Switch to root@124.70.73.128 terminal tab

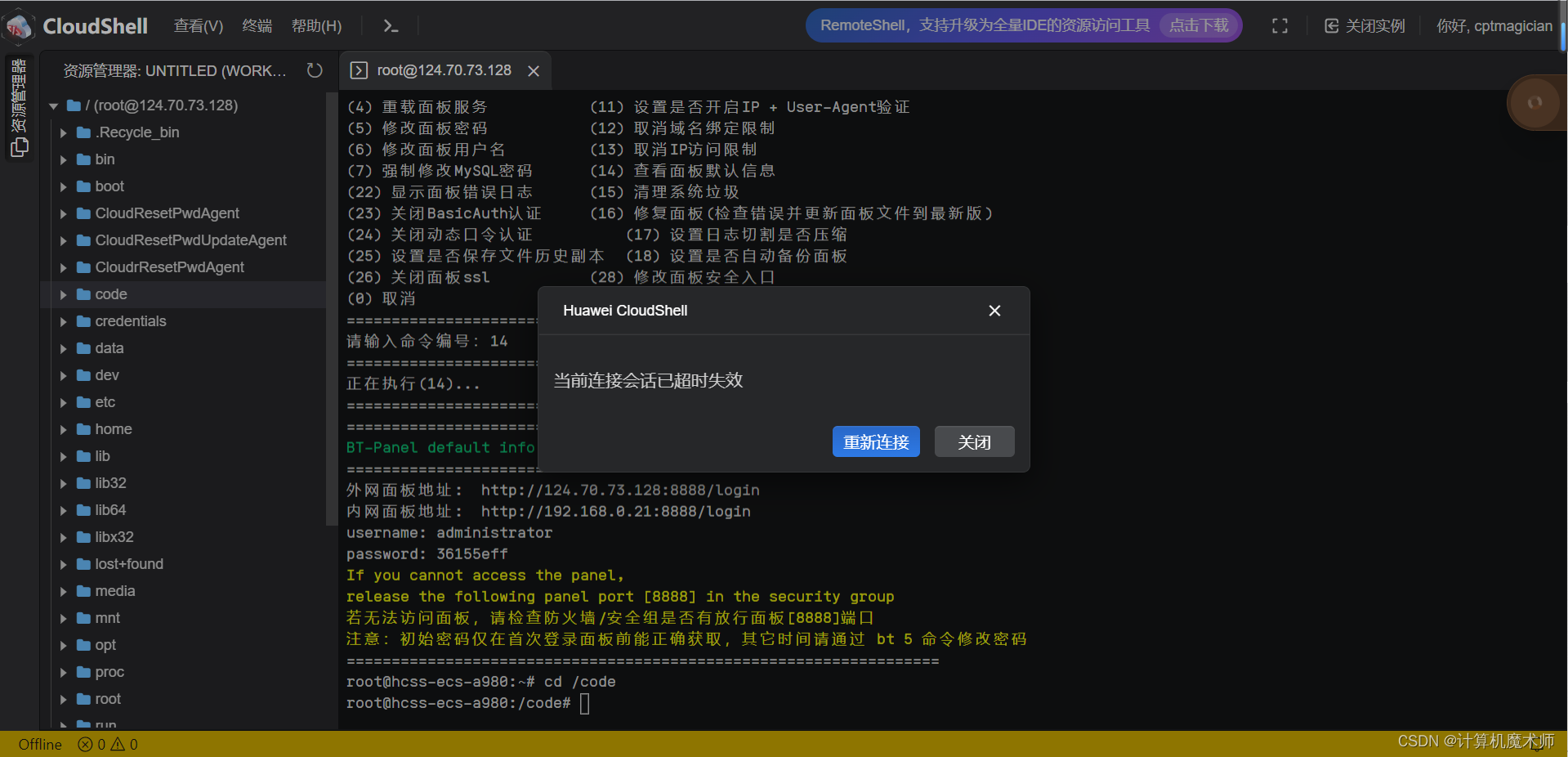point(444,71)
